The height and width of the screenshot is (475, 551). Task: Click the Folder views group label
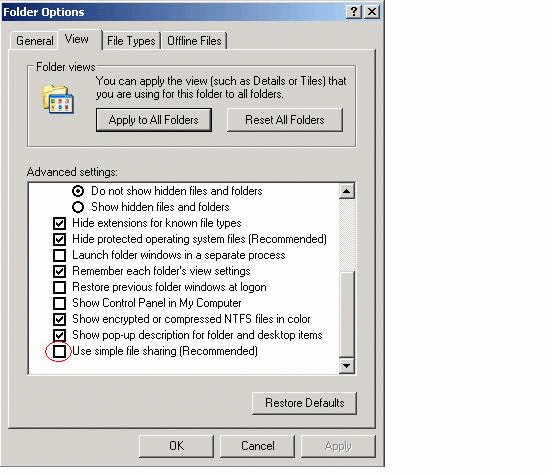click(66, 67)
